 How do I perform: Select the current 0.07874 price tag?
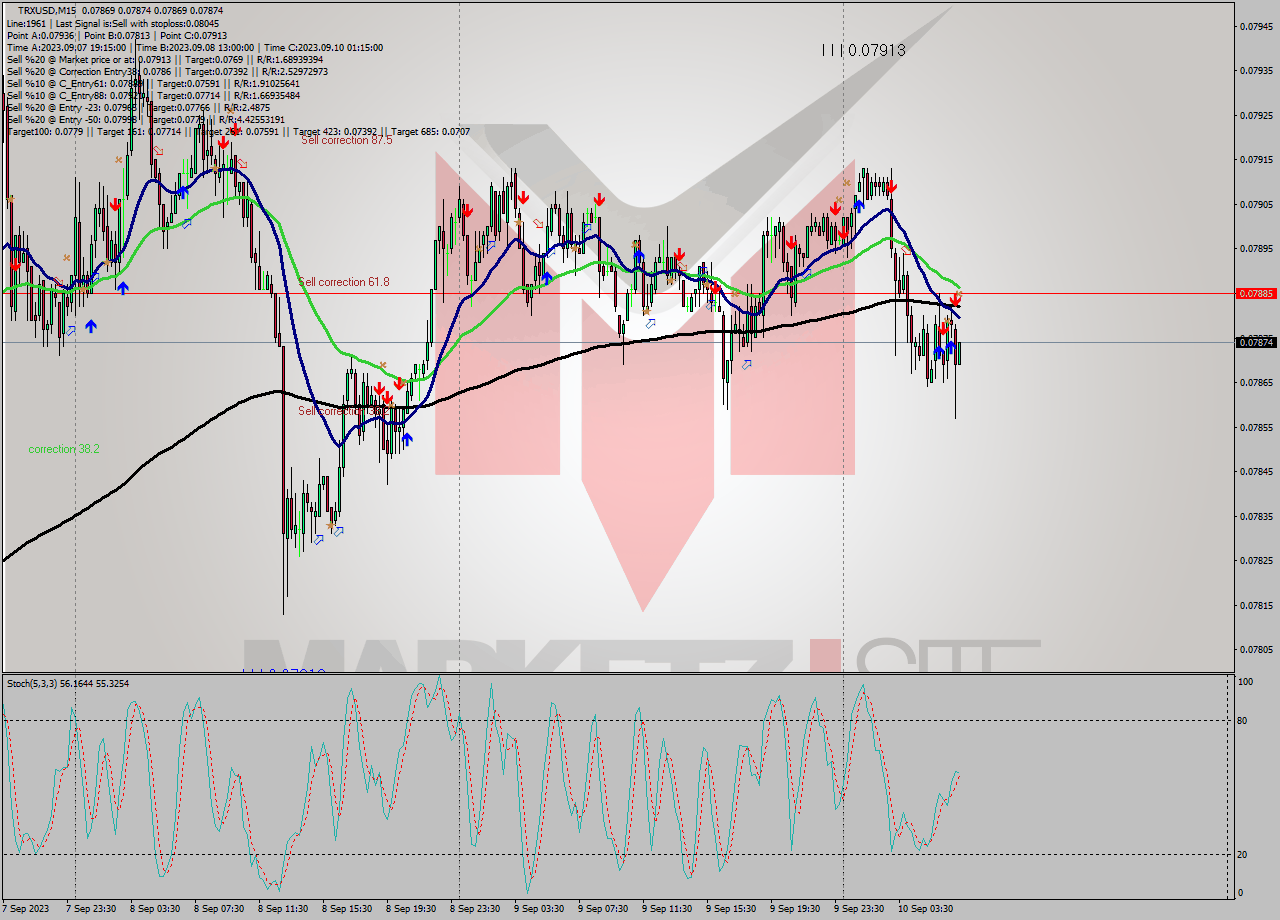click(1256, 342)
